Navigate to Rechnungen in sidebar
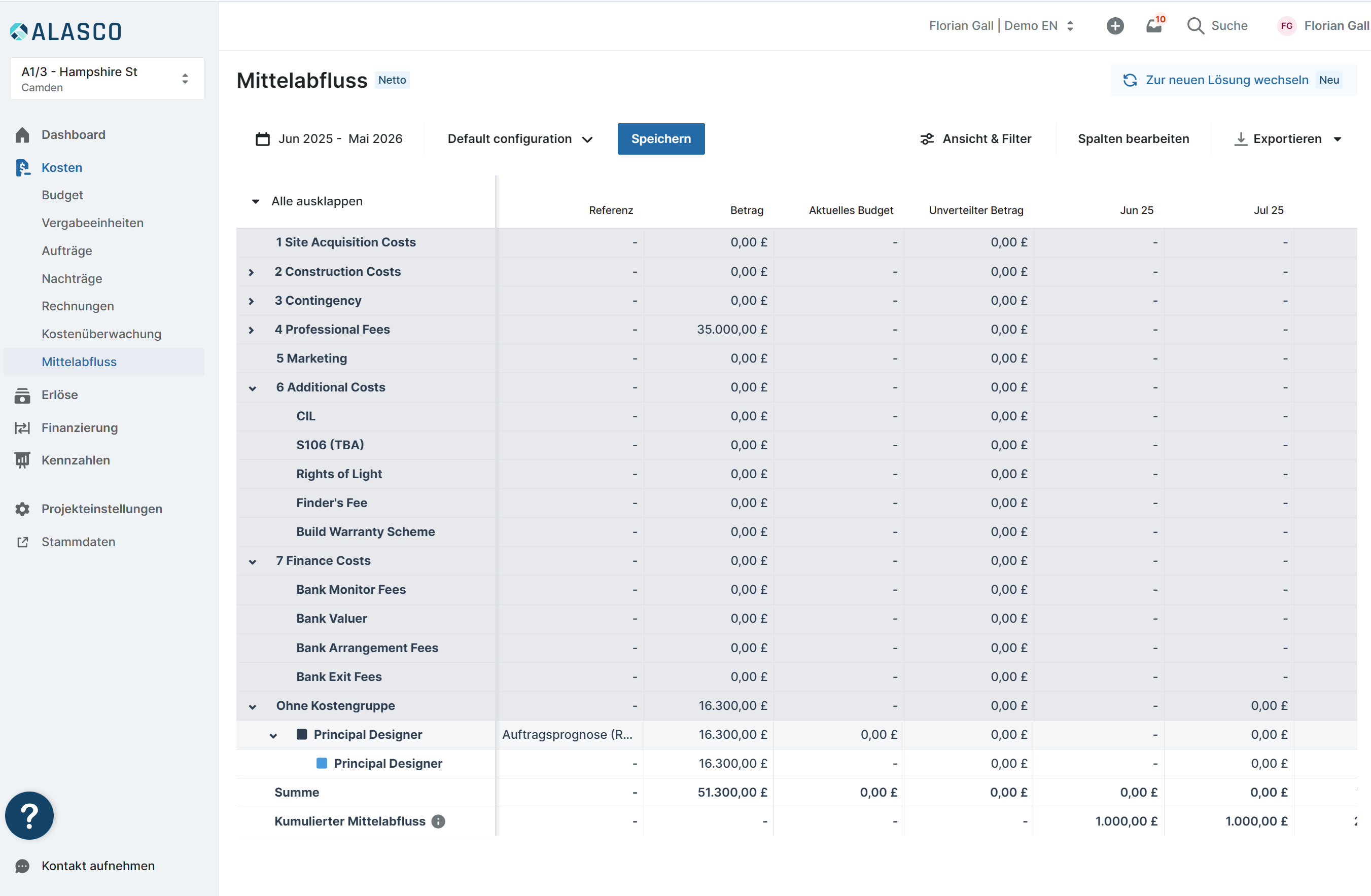The image size is (1371, 896). pos(78,306)
